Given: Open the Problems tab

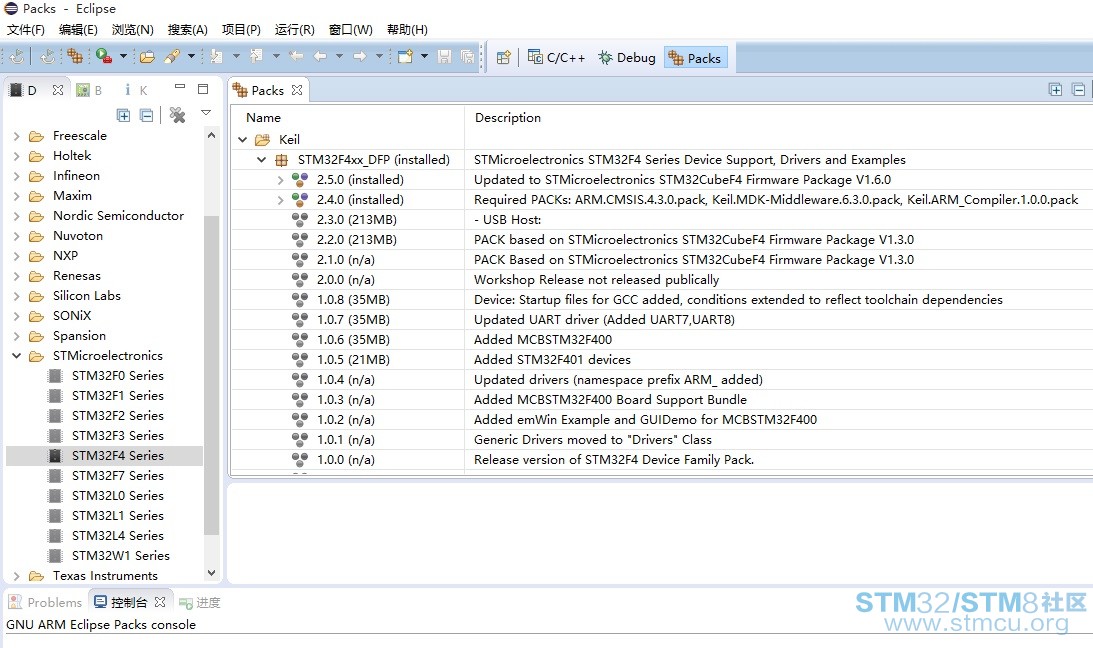Looking at the screenshot, I should click(x=45, y=602).
